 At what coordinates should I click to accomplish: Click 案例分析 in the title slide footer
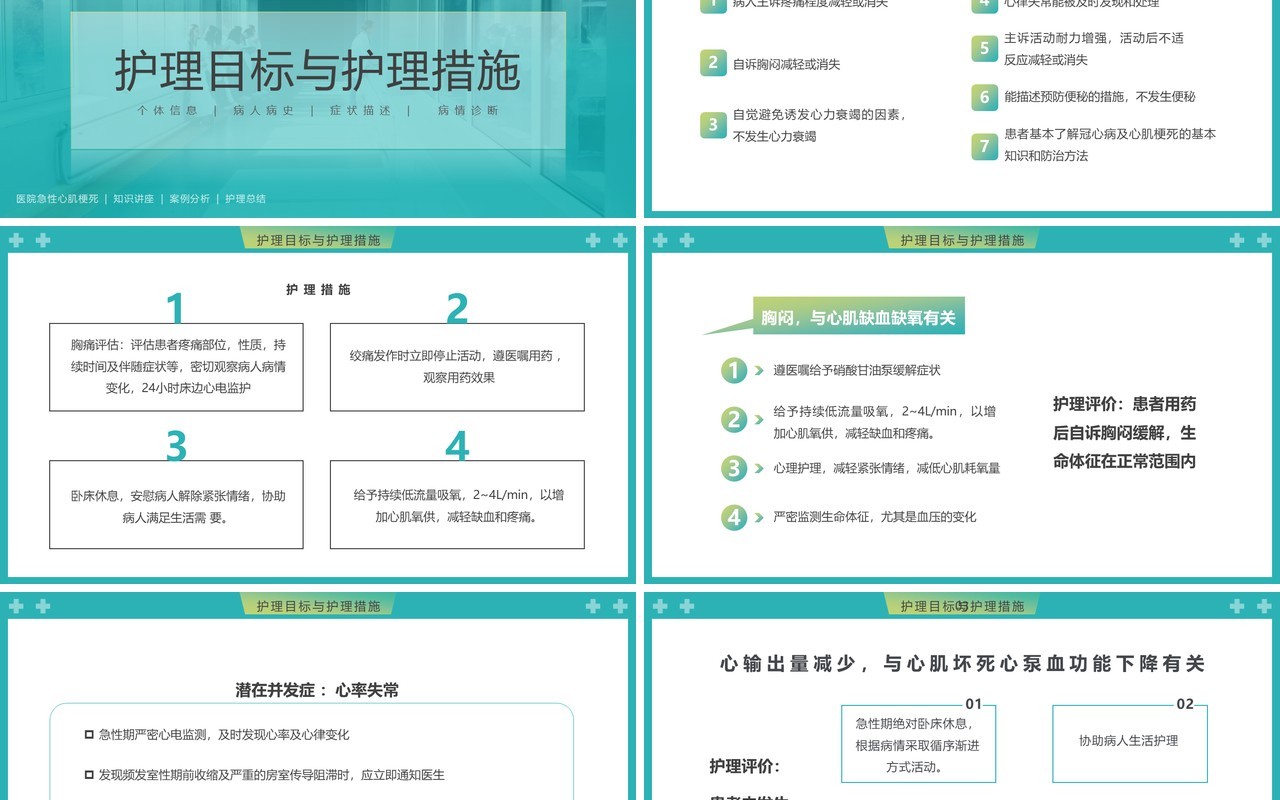click(190, 199)
